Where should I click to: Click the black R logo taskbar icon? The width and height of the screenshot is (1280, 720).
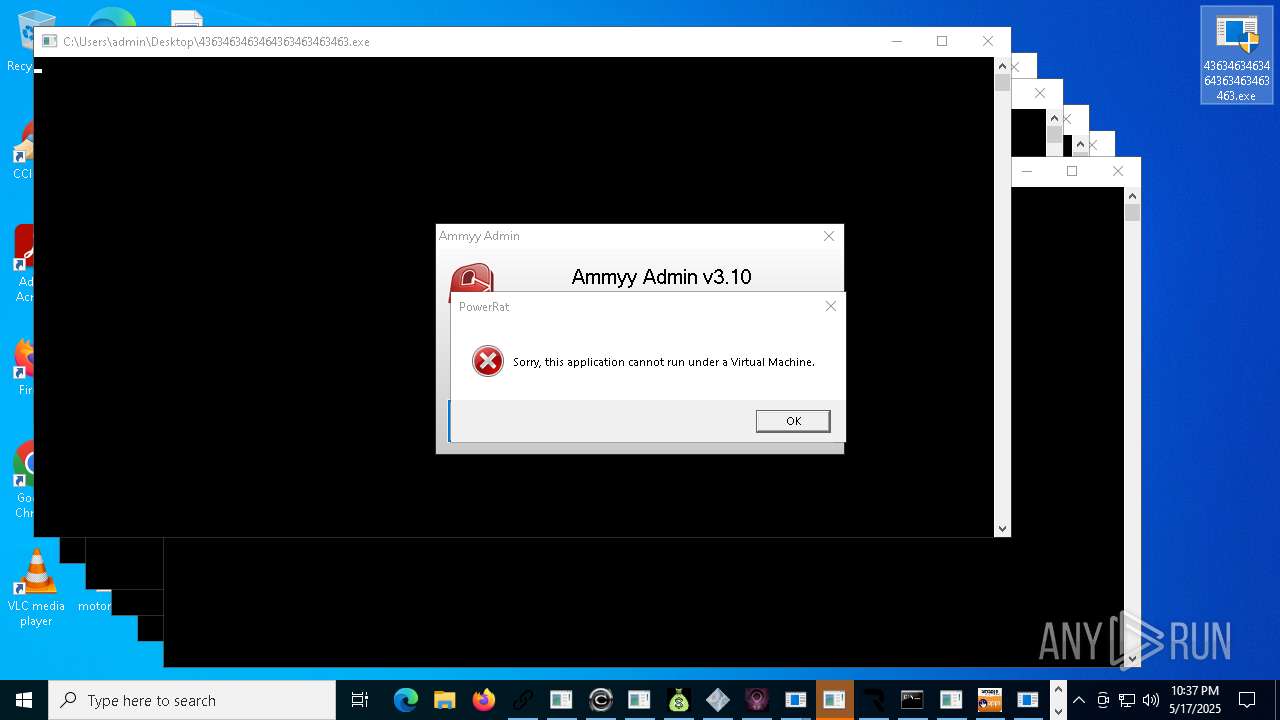873,700
